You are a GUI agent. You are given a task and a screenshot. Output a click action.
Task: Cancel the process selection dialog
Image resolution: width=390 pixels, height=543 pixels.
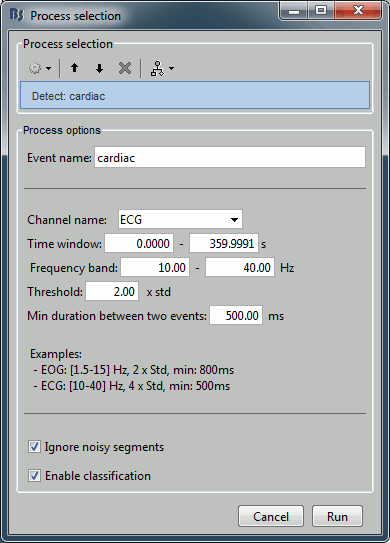click(271, 516)
